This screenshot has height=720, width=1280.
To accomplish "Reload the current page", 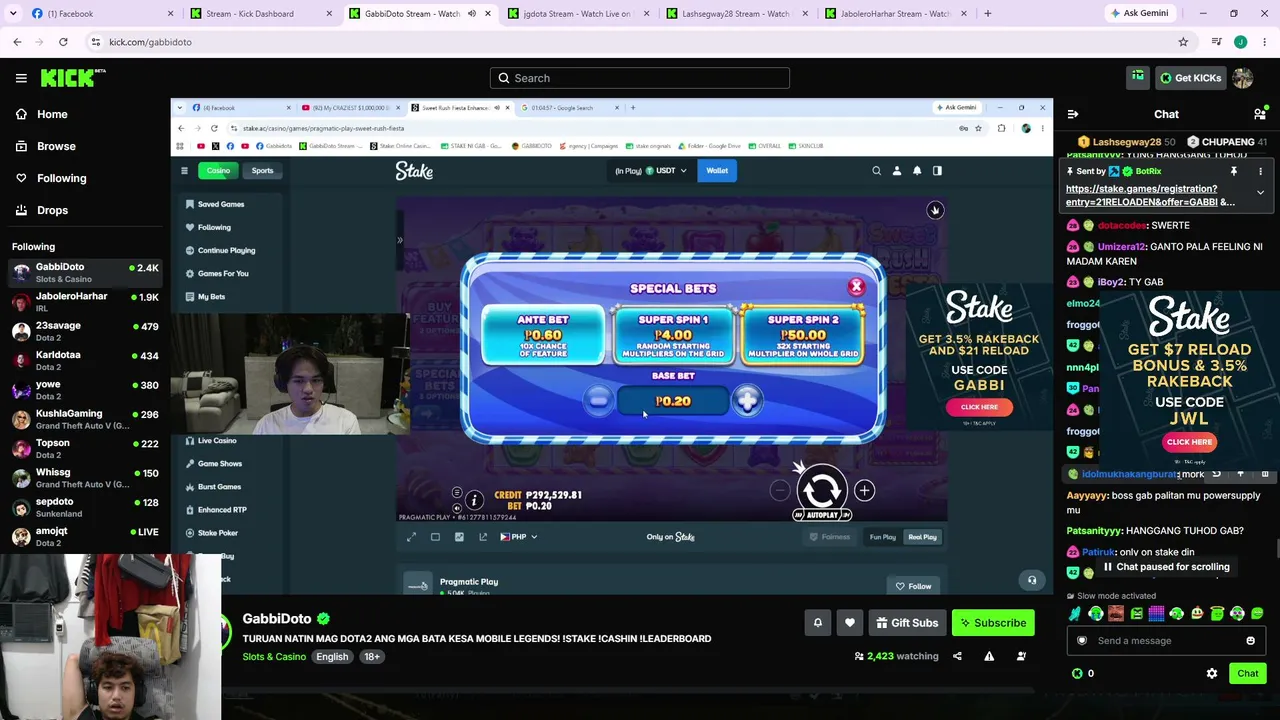I will click(63, 42).
